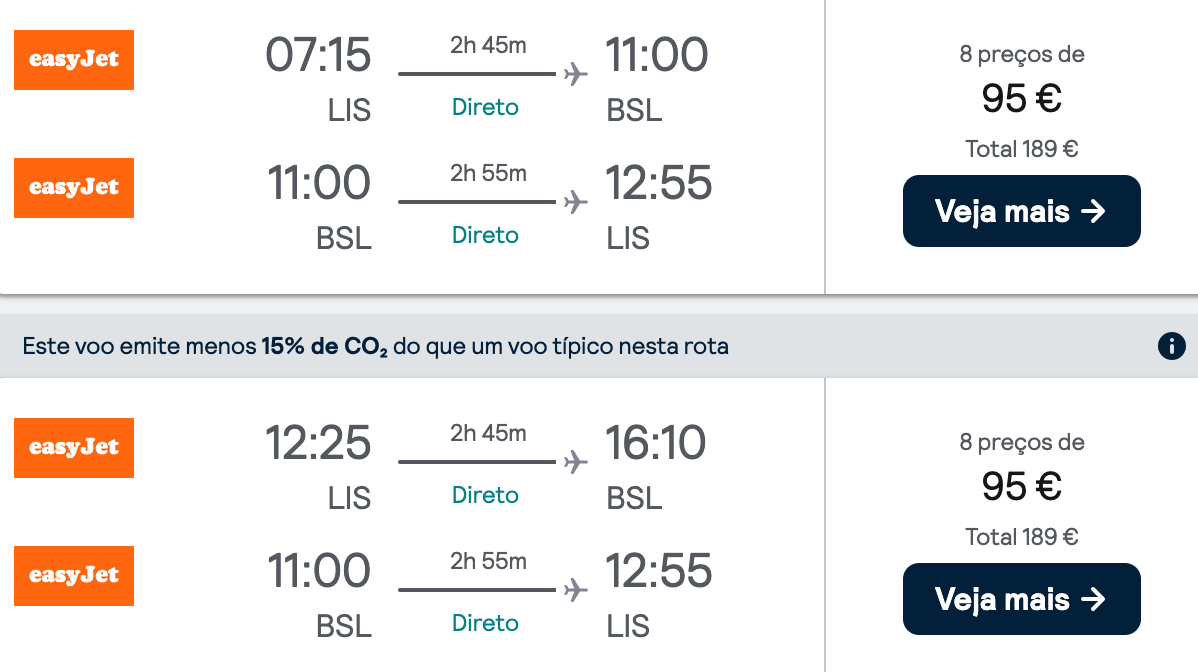Click 95 € price in second result
This screenshot has height=672, width=1198.
pyautogui.click(x=1022, y=486)
